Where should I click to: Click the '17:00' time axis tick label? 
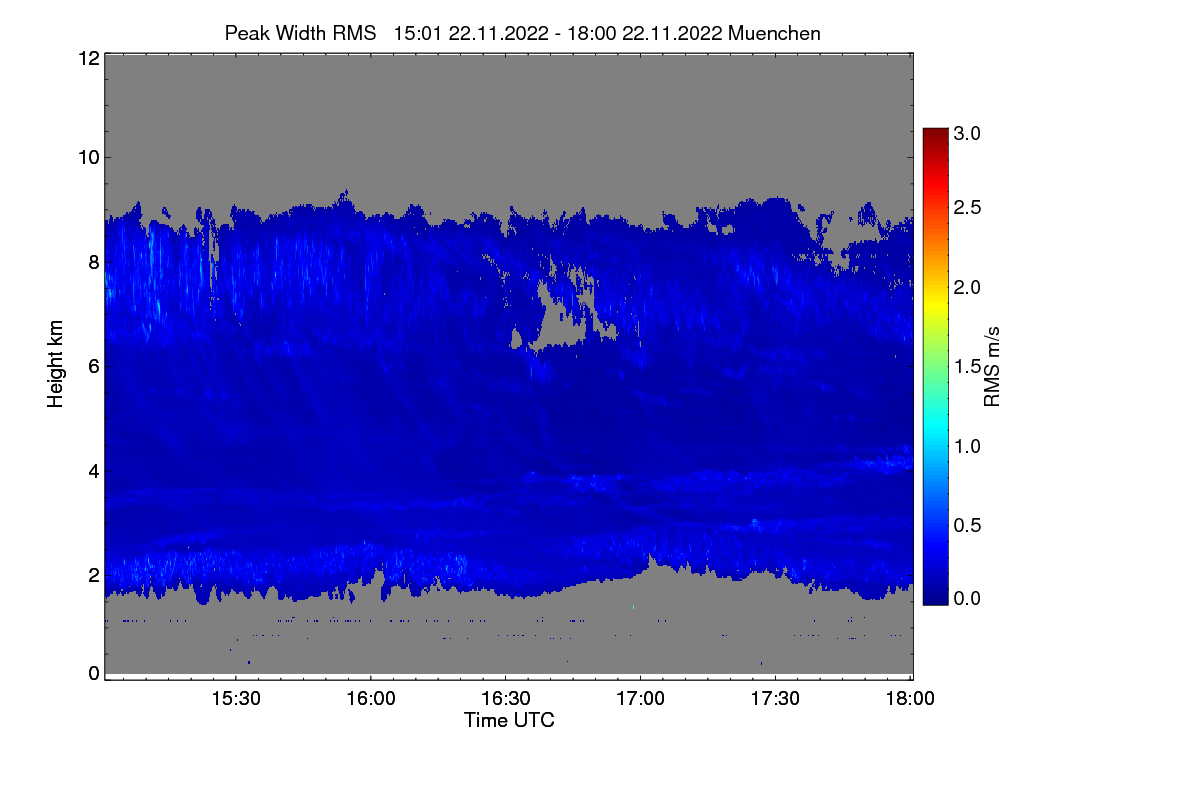pos(641,699)
